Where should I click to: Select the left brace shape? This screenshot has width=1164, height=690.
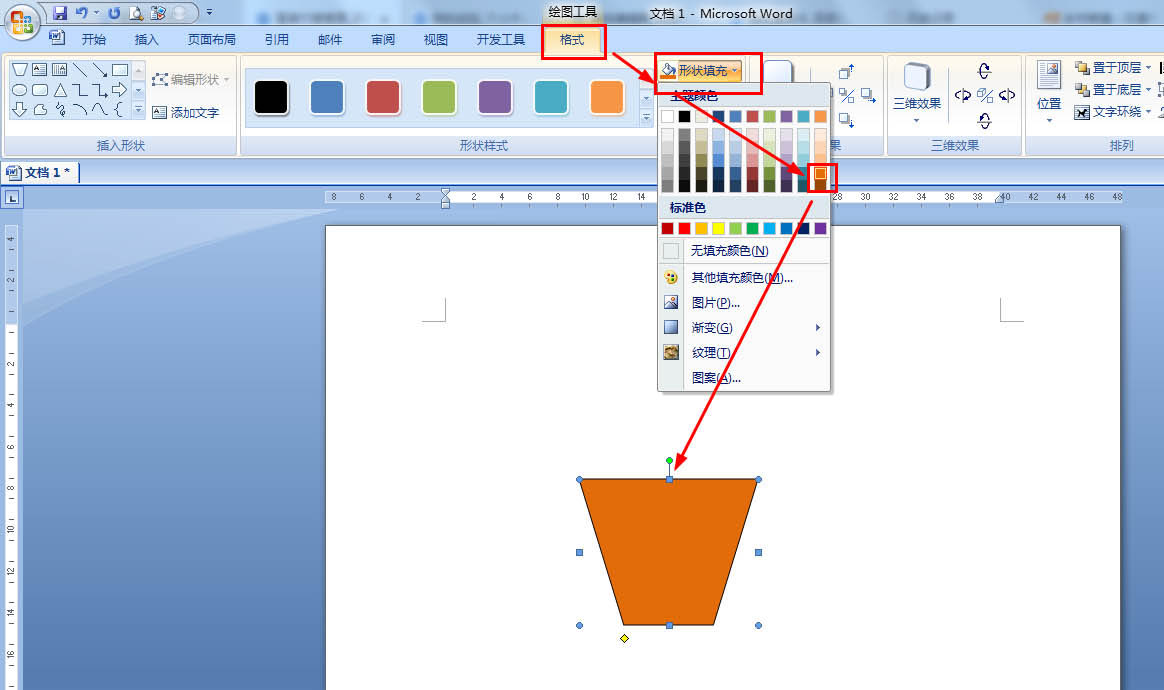(x=120, y=110)
